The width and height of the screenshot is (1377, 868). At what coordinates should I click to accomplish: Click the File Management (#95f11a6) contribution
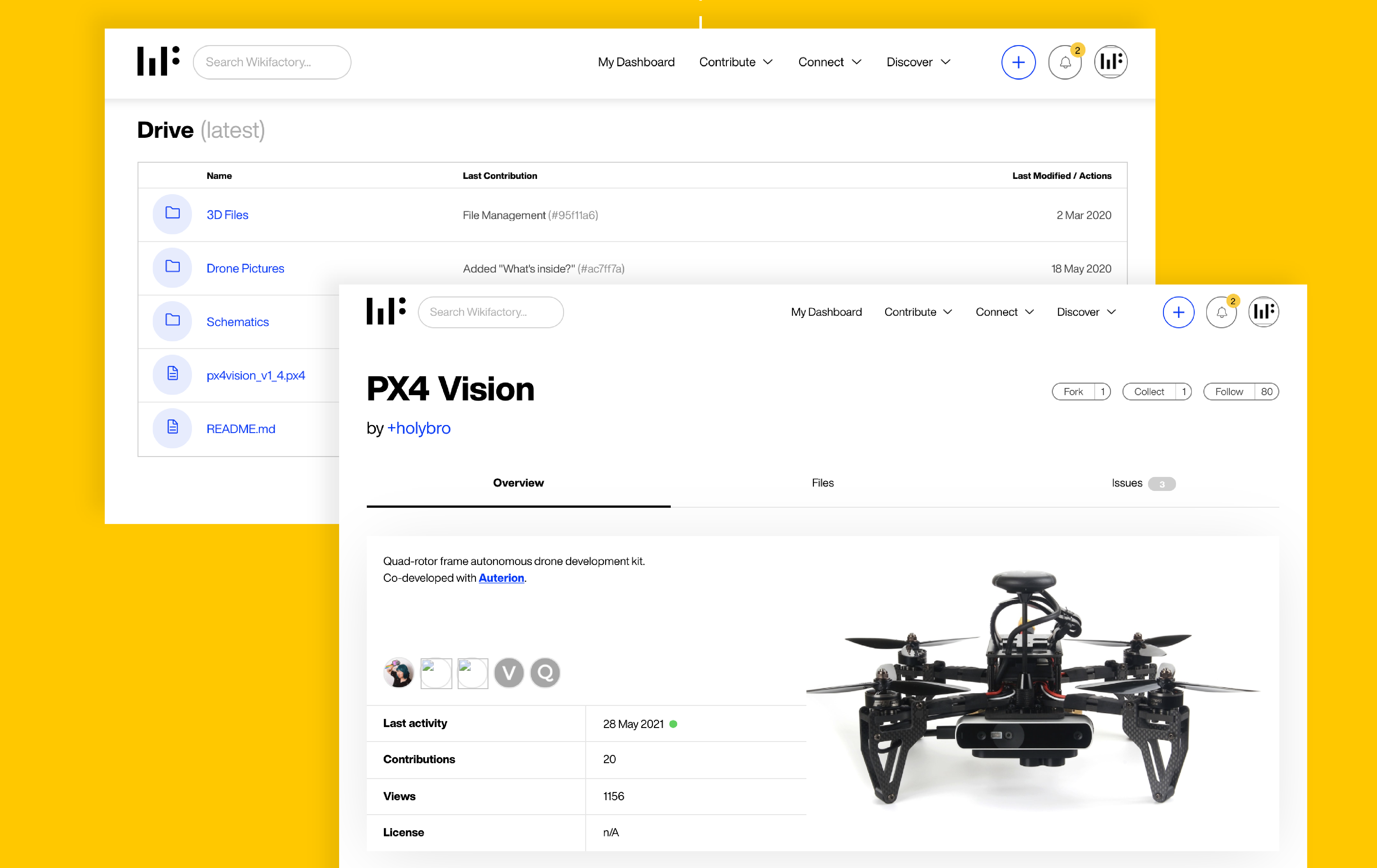[x=530, y=215]
